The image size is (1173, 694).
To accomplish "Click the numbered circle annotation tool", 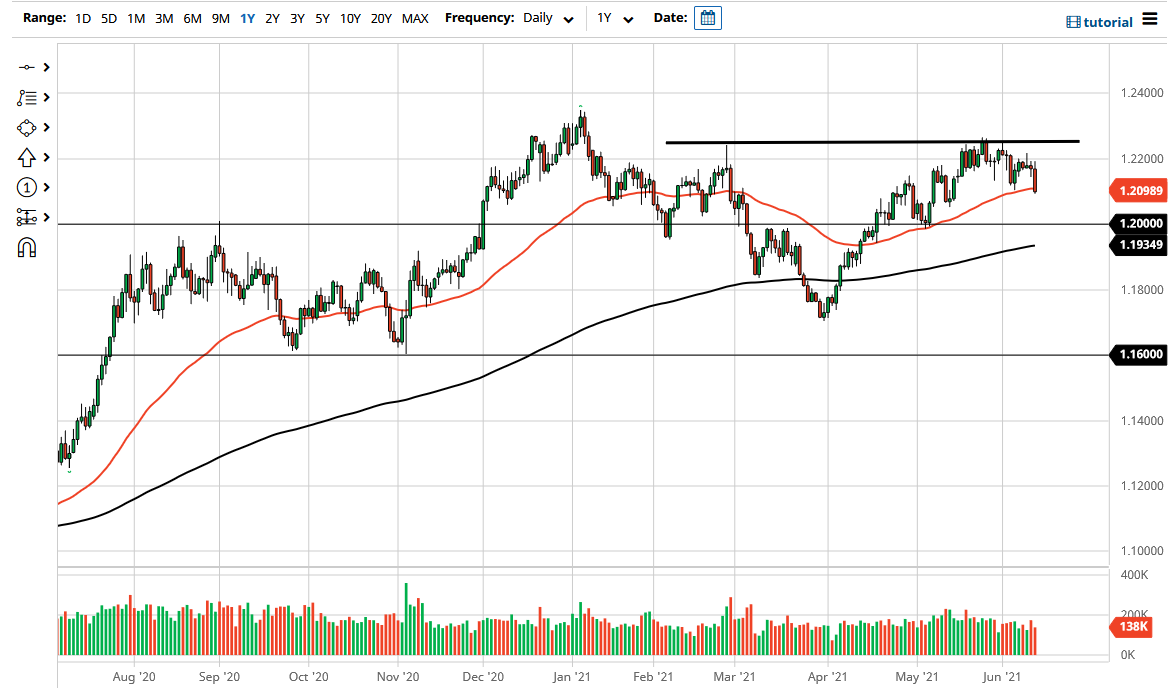I will (x=26, y=187).
